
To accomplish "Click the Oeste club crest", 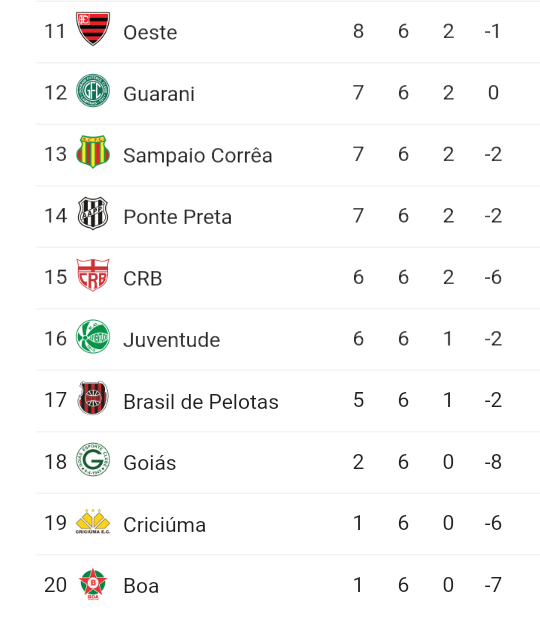I will (x=93, y=29).
